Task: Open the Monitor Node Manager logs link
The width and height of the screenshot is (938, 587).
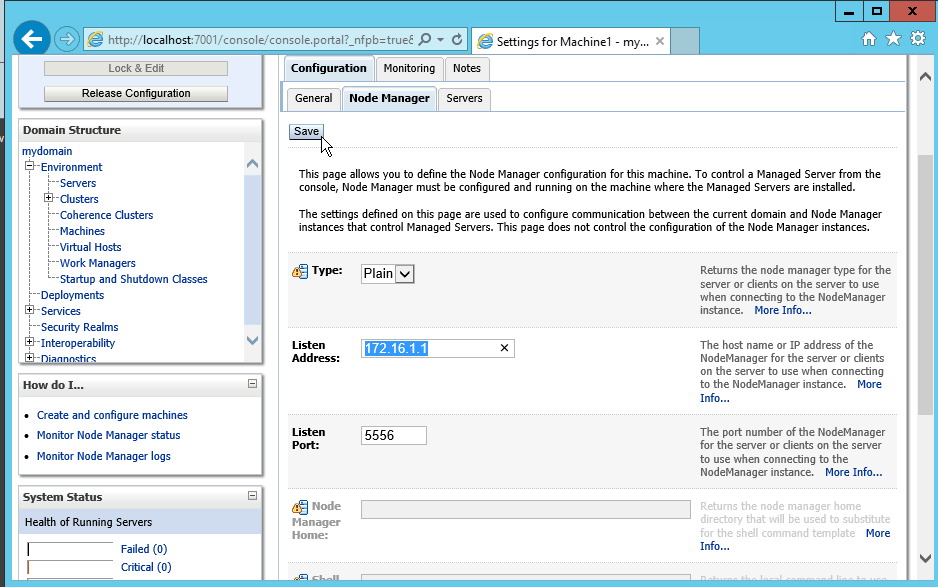Action: coord(103,456)
